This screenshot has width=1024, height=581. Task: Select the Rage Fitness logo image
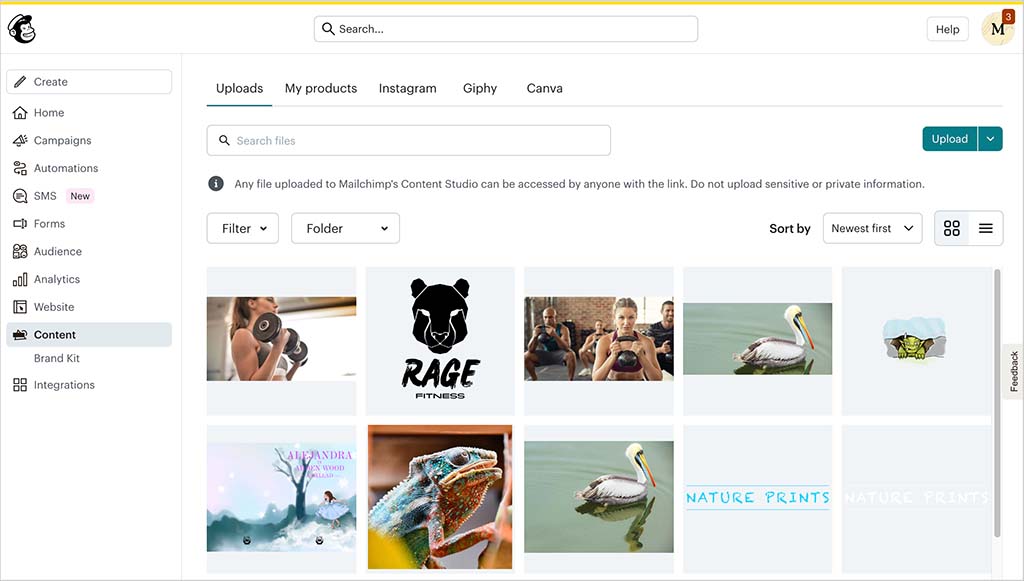click(440, 340)
